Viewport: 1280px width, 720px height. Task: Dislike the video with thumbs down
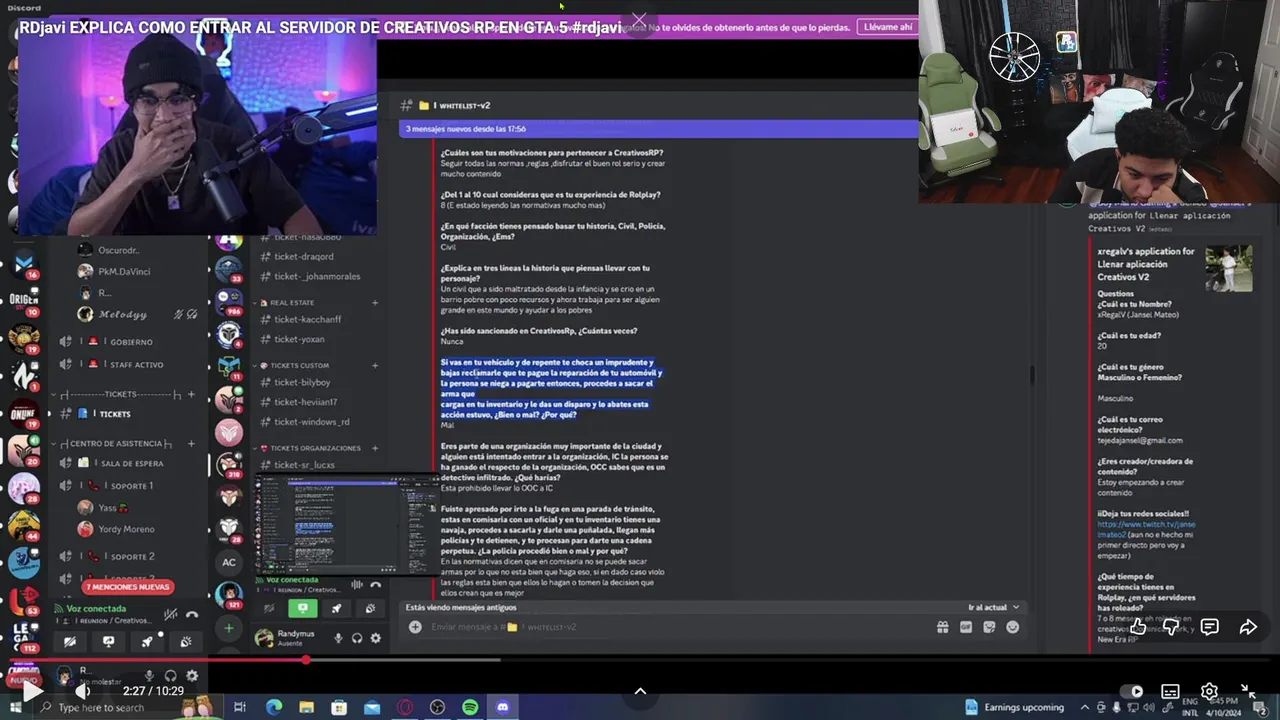pyautogui.click(x=1172, y=627)
